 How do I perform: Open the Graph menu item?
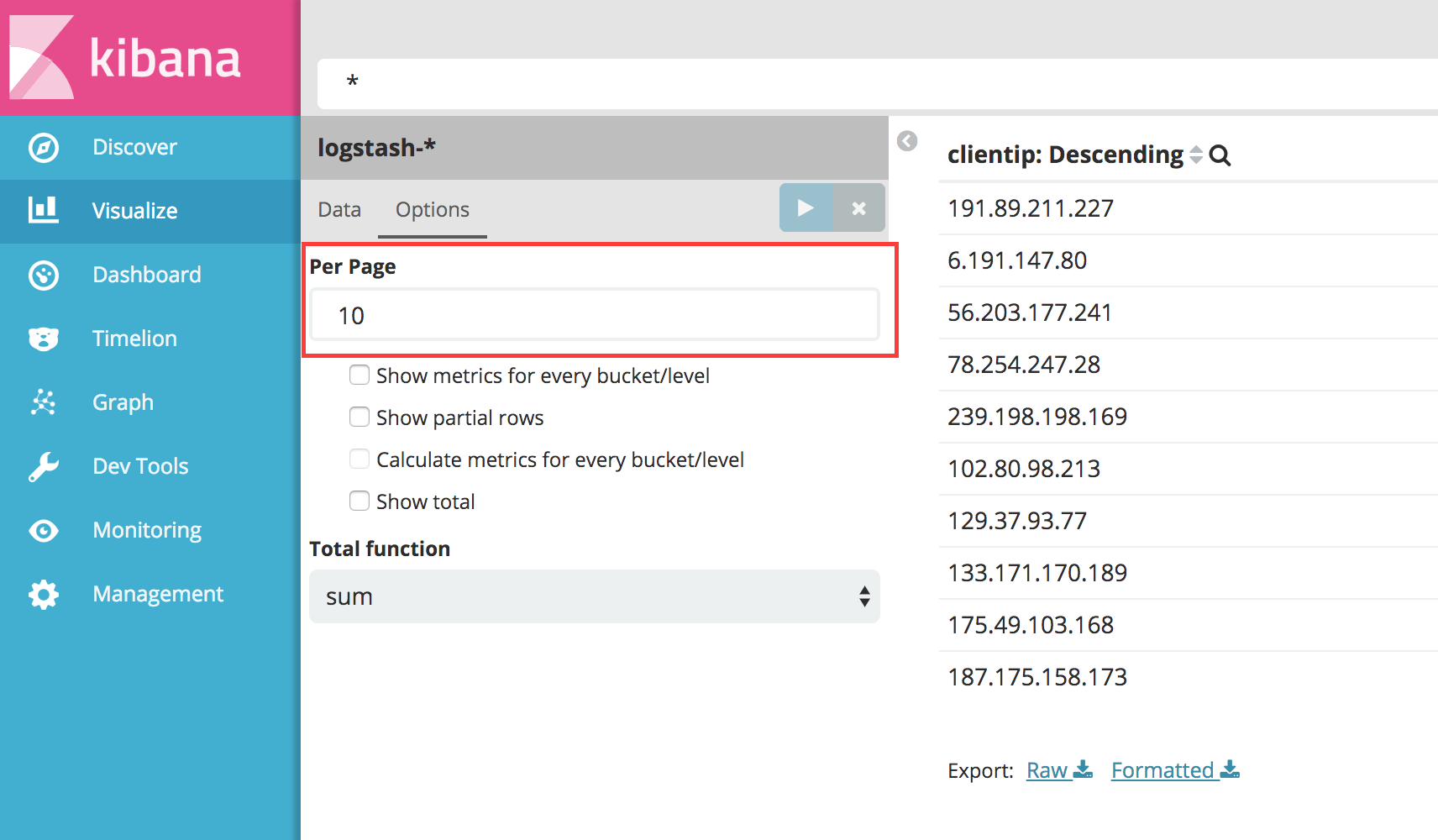click(x=123, y=402)
